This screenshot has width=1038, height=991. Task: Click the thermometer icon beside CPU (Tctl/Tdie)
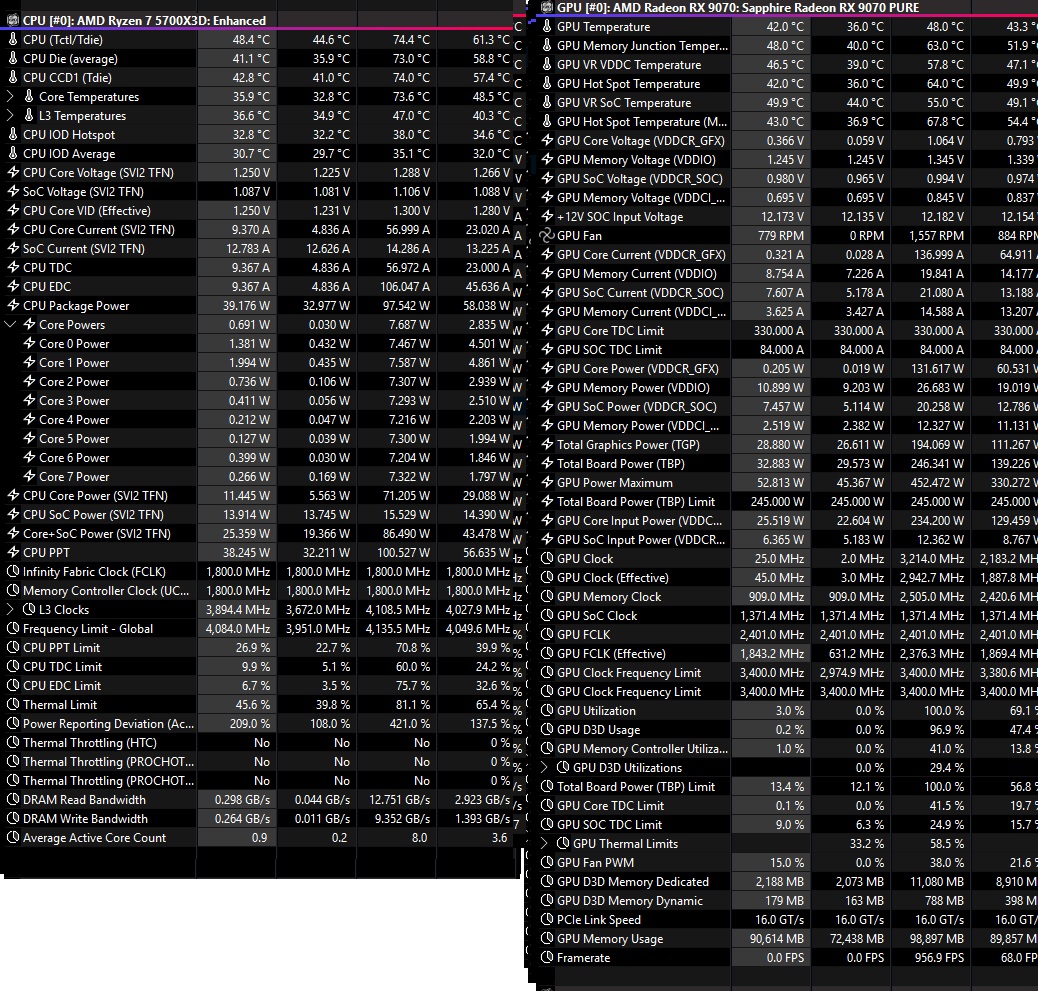13,40
